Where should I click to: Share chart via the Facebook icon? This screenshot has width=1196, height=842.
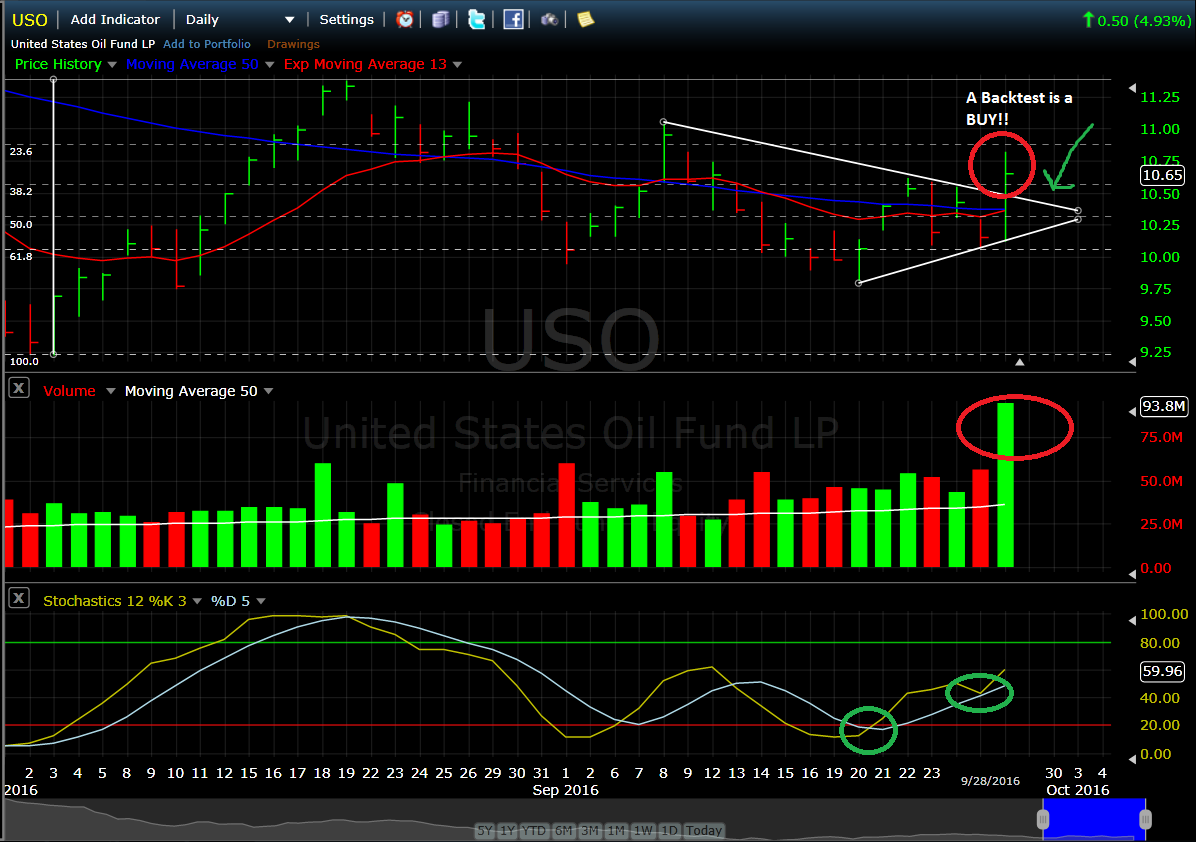pyautogui.click(x=513, y=19)
